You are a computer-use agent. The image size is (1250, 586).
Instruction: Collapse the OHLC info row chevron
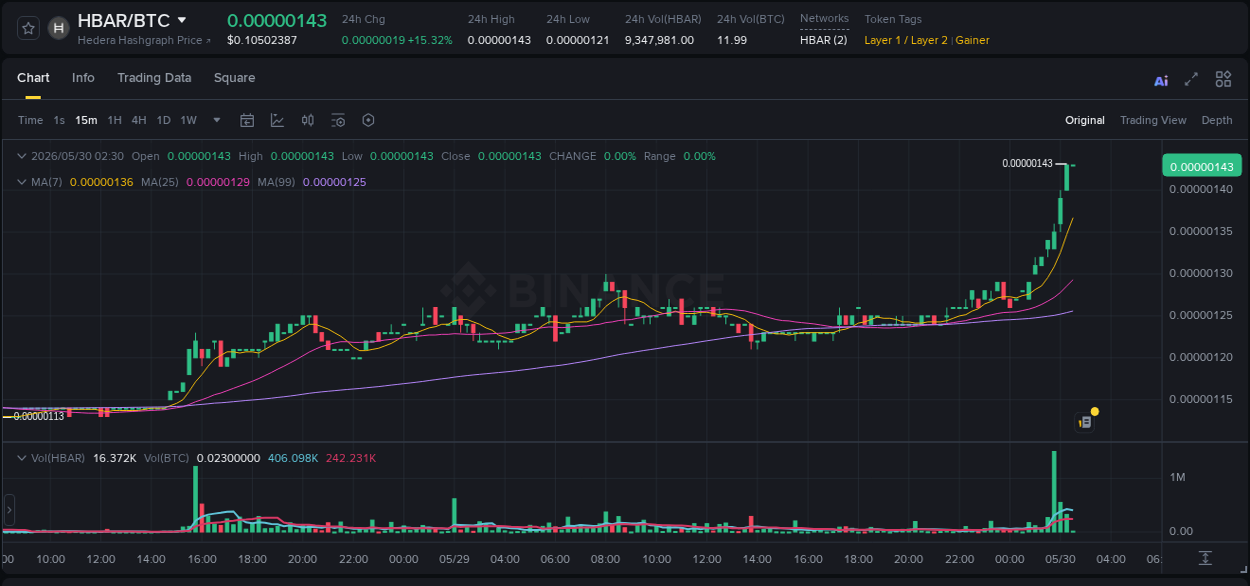click(x=22, y=156)
